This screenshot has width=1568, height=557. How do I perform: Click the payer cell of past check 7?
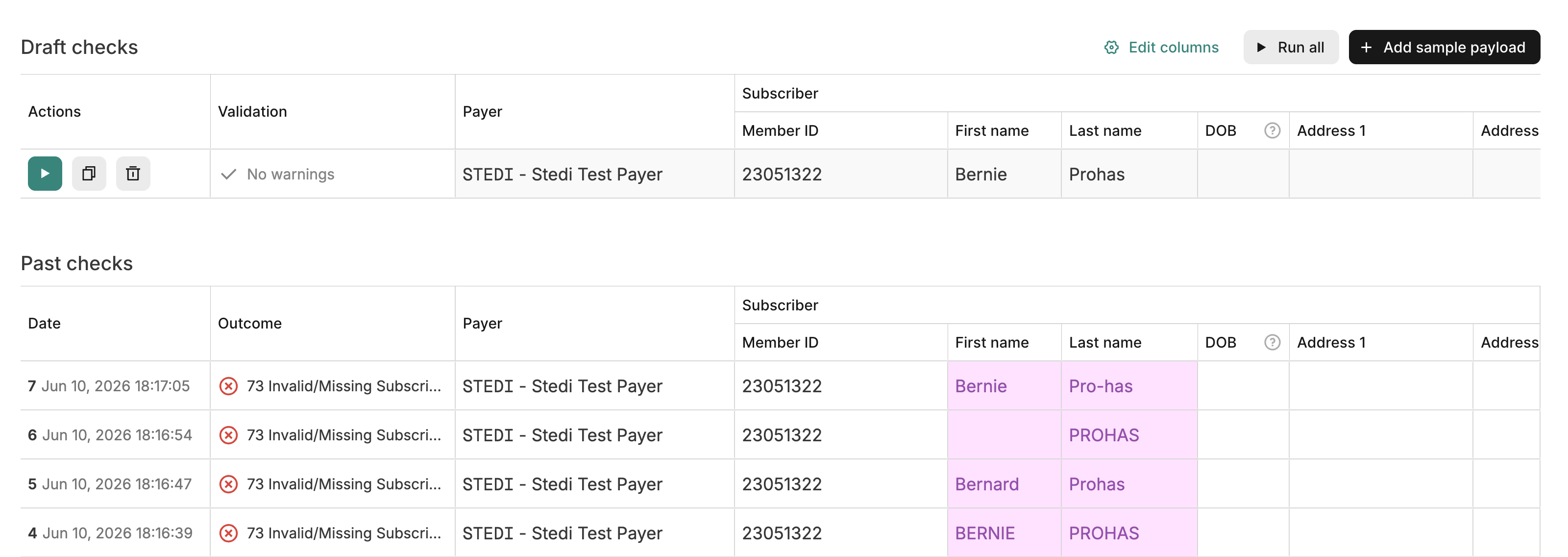pyautogui.click(x=595, y=386)
